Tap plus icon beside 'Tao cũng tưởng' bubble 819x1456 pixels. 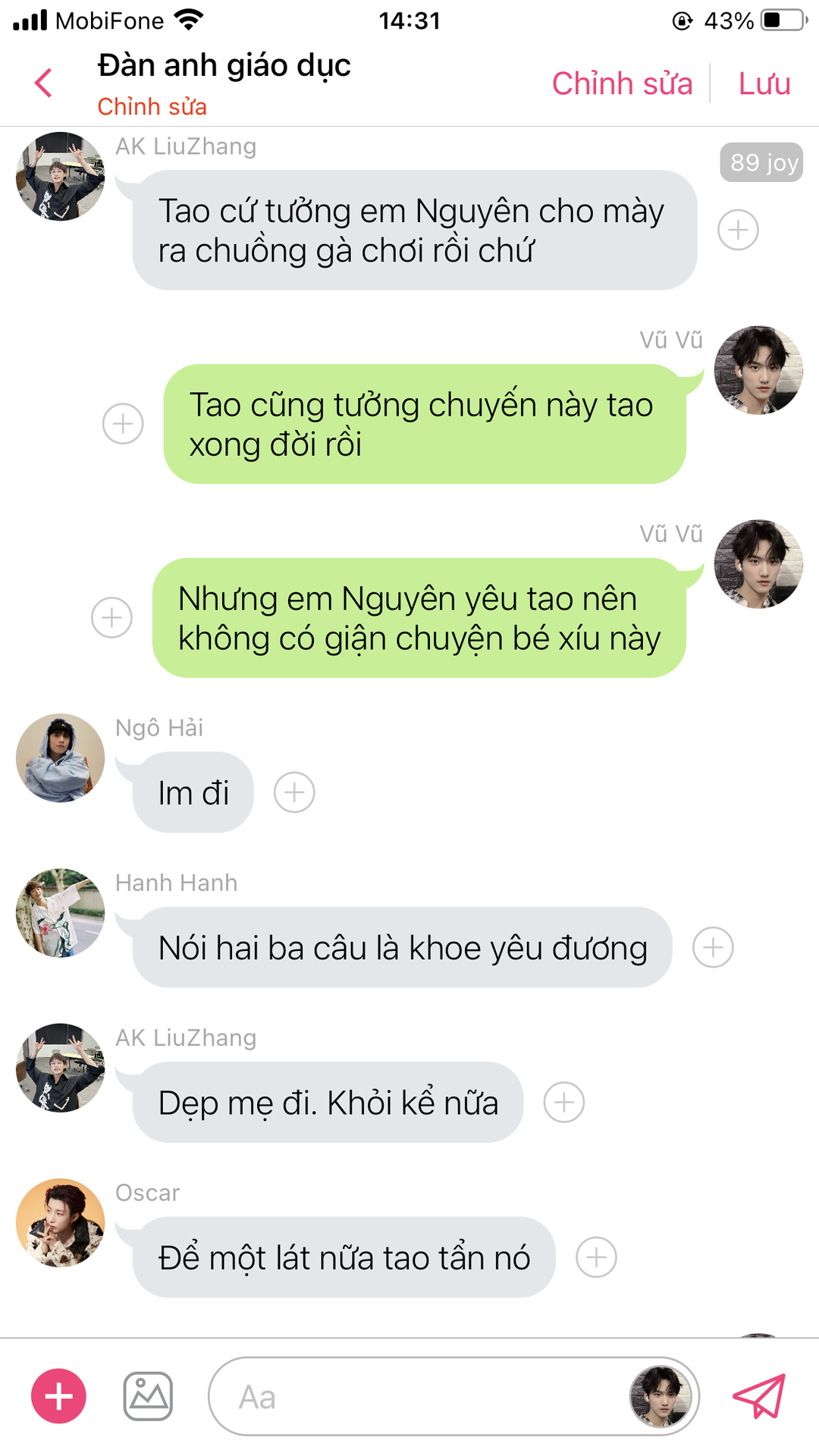[123, 423]
